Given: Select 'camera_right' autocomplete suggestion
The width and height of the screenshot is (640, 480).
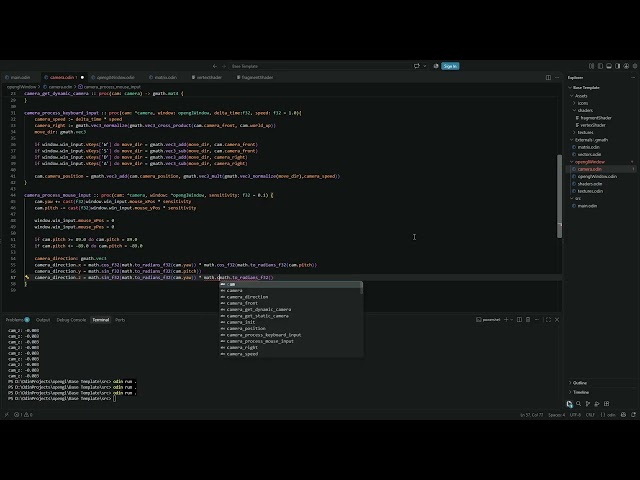Looking at the screenshot, I should tap(291, 347).
